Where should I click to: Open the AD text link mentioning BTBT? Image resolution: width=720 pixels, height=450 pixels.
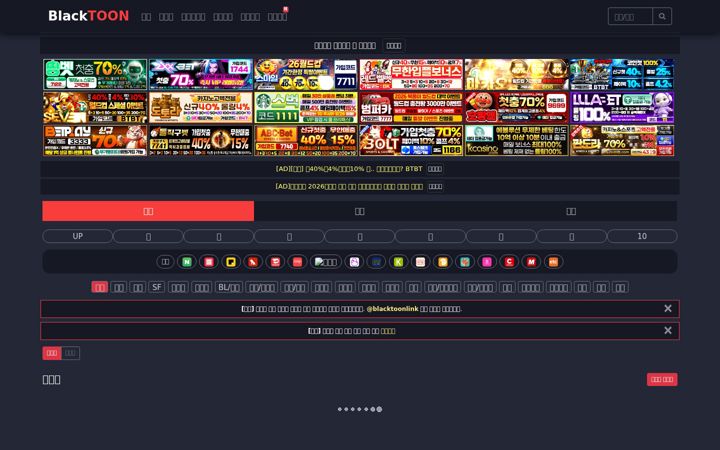[x=349, y=169]
